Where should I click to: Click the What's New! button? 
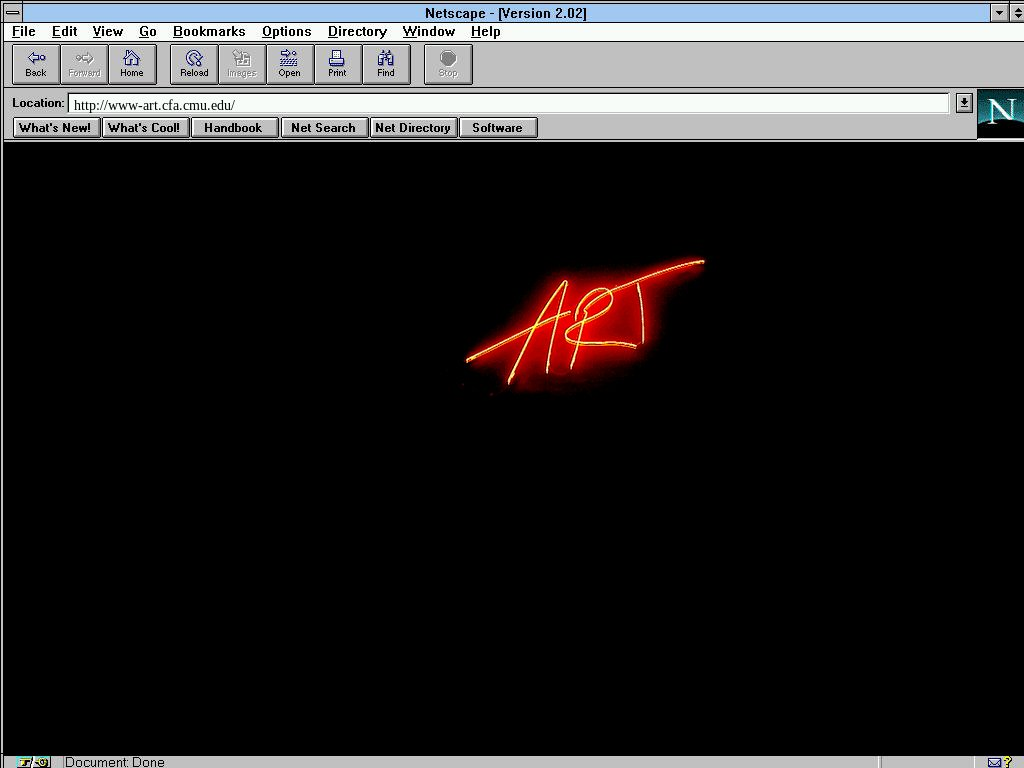[55, 128]
